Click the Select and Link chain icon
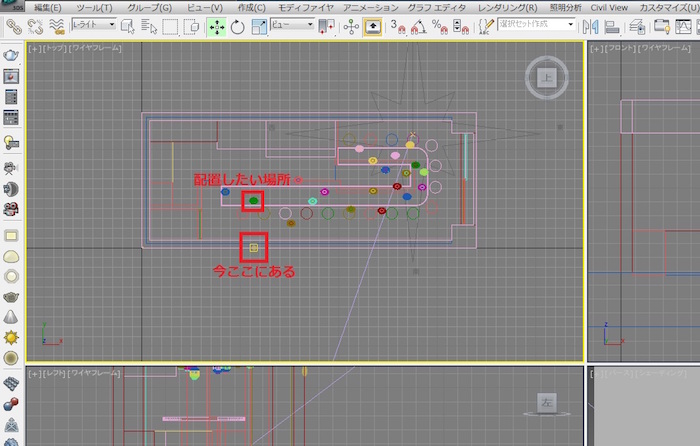700x446 pixels. (12, 25)
